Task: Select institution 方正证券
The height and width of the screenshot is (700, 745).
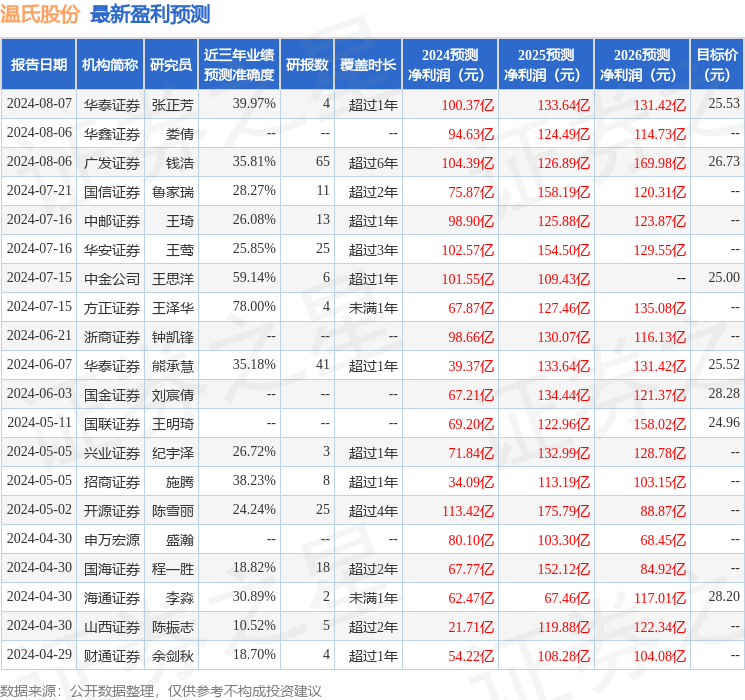Action: (112, 308)
